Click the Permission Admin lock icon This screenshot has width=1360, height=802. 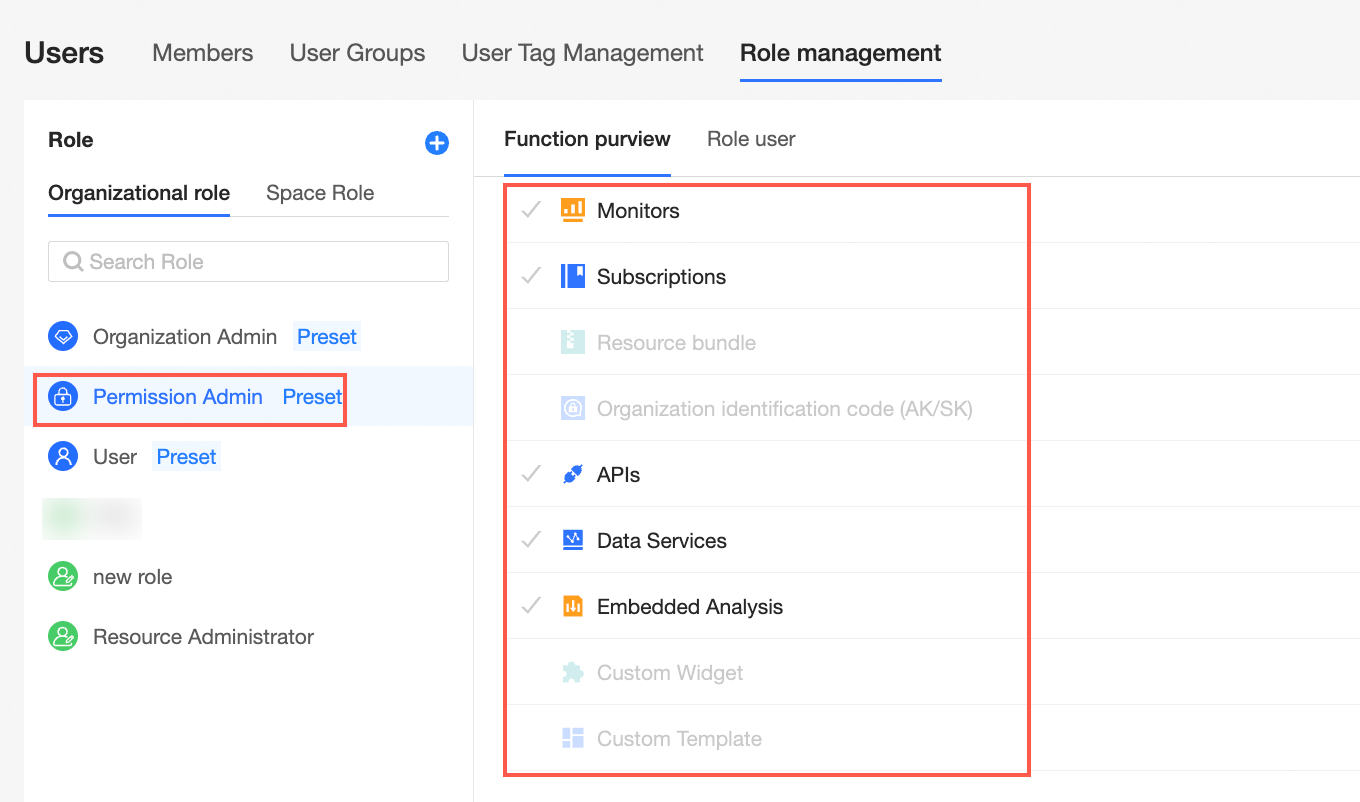(63, 397)
